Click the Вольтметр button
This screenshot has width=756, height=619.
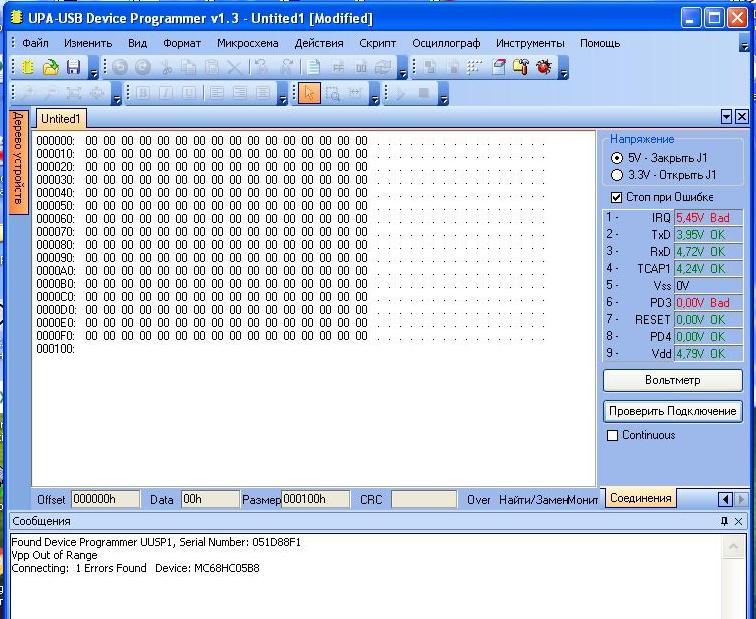[673, 380]
